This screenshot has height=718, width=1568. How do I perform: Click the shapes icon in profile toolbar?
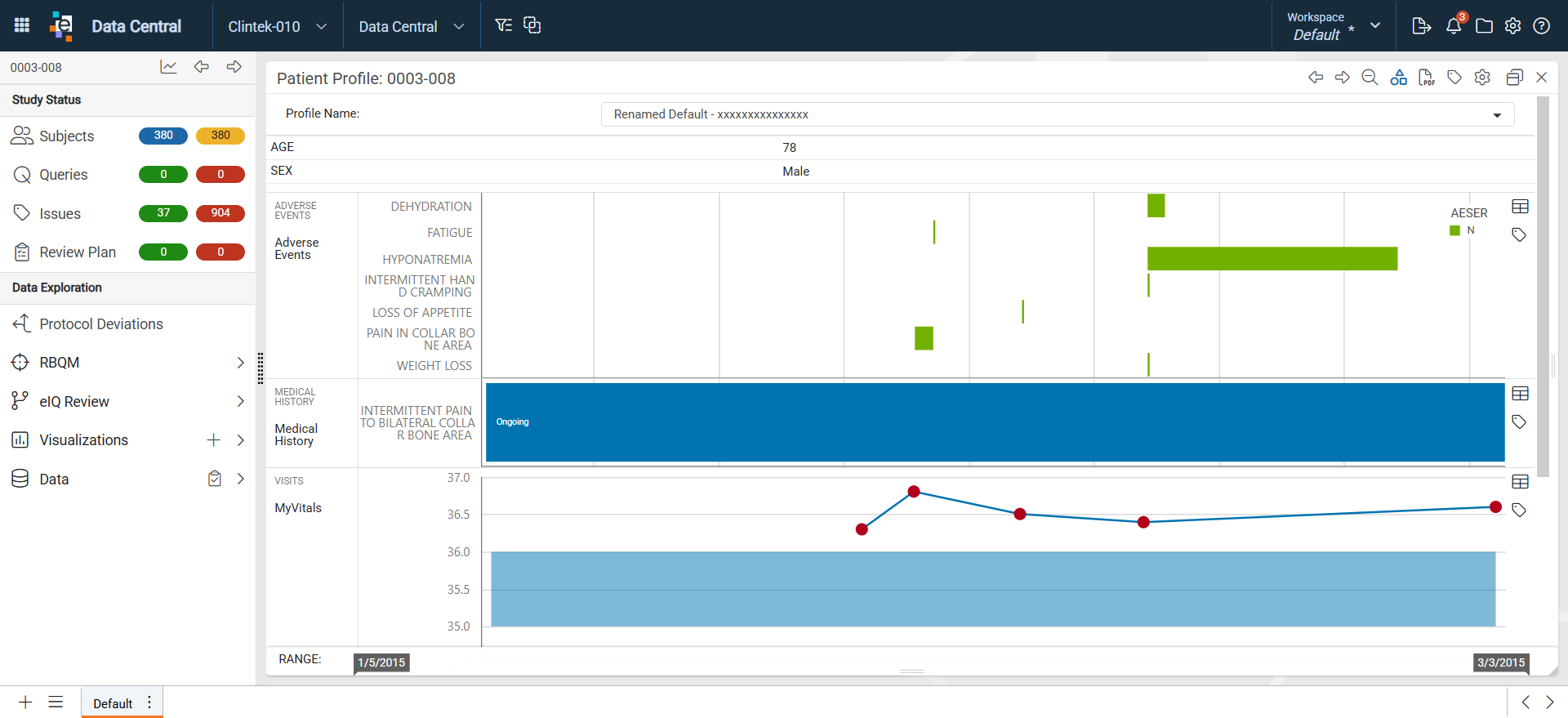[x=1399, y=78]
